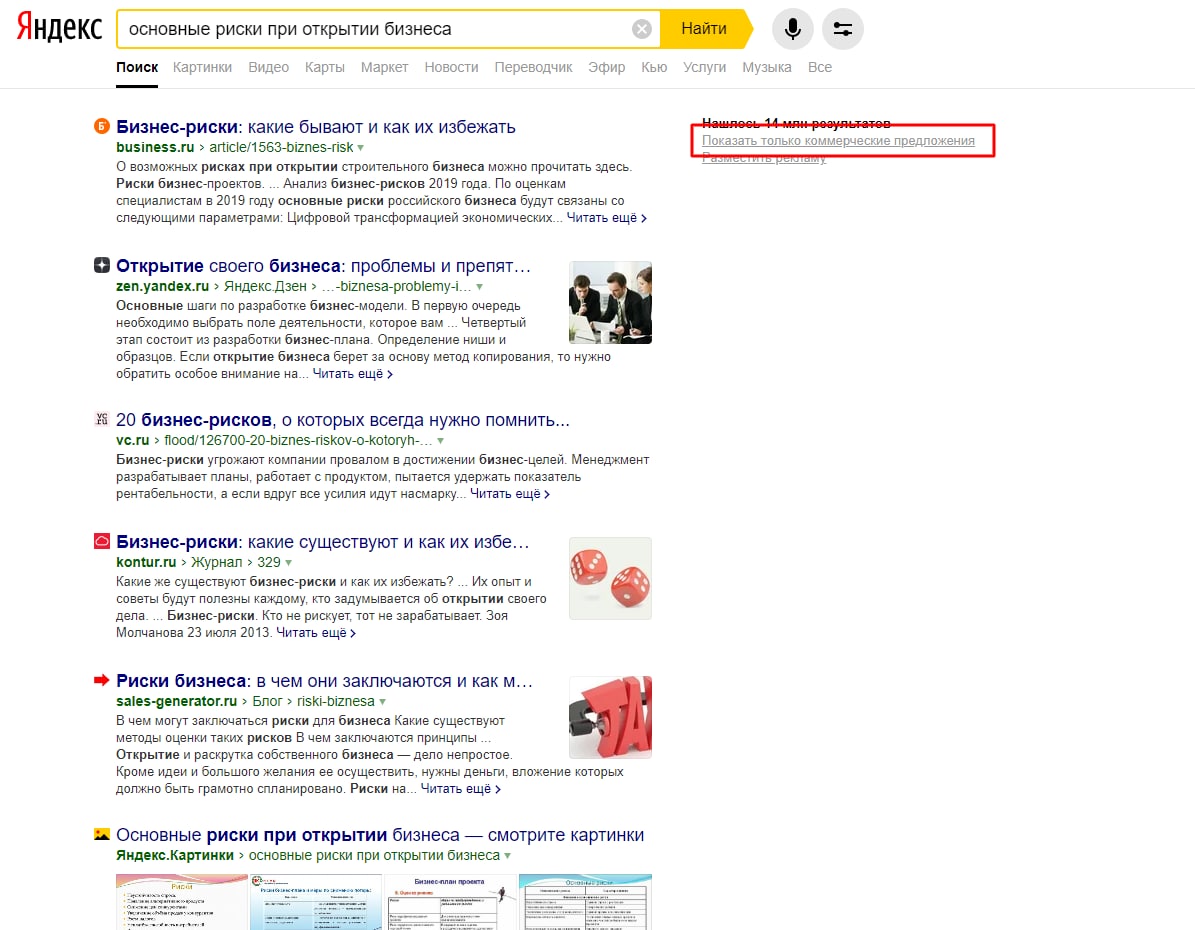Expand dropdown arrow next to zen.yandex.ru URL
The height and width of the screenshot is (930, 1195).
click(479, 287)
